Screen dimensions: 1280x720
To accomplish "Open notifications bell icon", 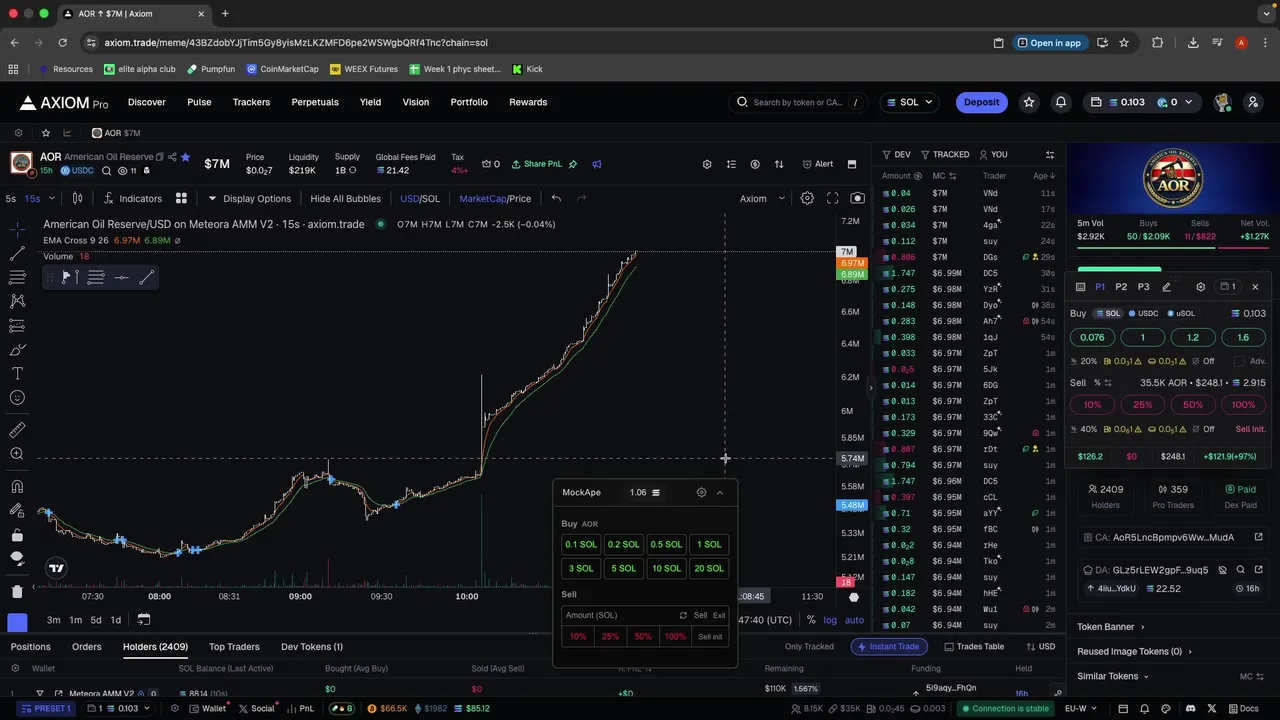I will [1061, 102].
